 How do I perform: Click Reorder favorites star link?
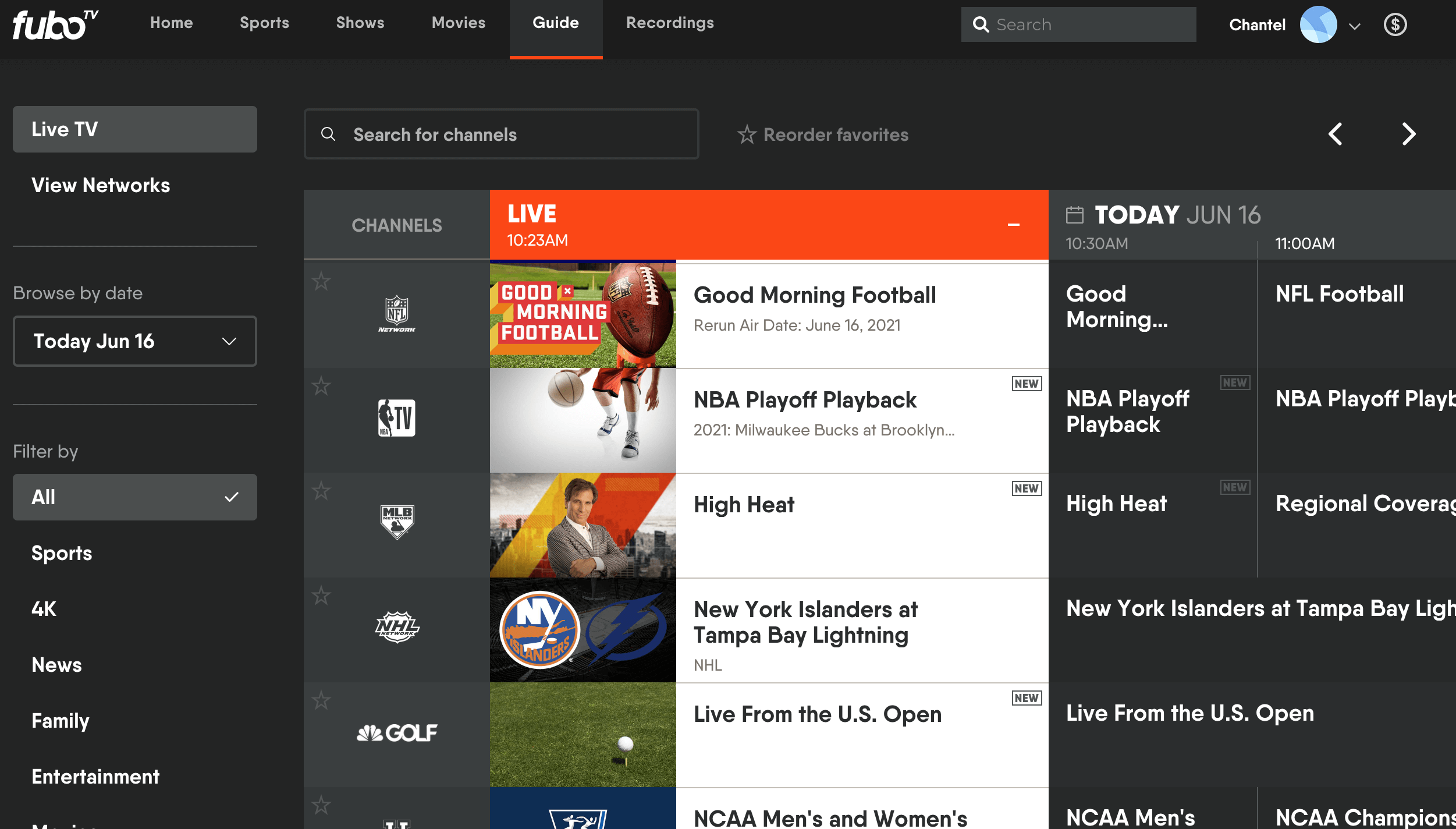coord(823,134)
